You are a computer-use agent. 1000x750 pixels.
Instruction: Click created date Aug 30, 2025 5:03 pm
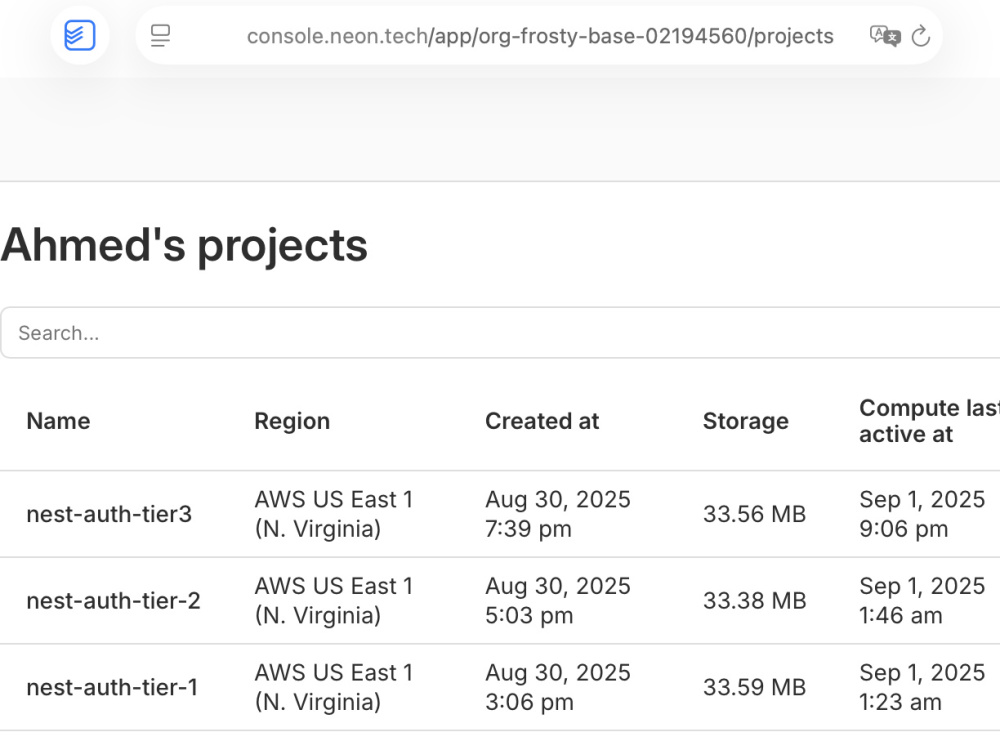(x=557, y=601)
